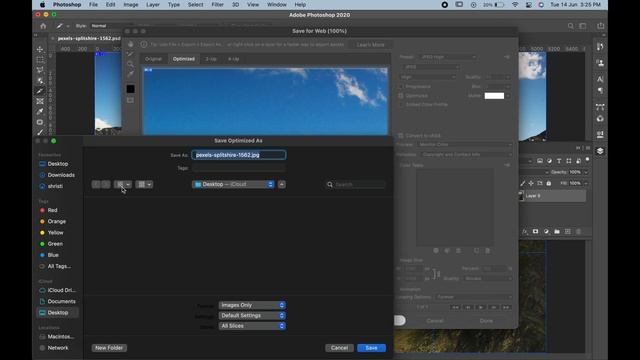Screen dimensions: 640x360
Task: Click lock all layers padlock icon
Action: tap(549, 183)
